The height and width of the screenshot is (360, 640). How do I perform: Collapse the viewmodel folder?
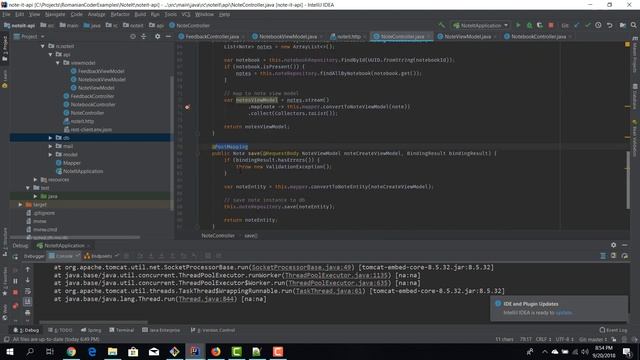pyautogui.click(x=58, y=63)
